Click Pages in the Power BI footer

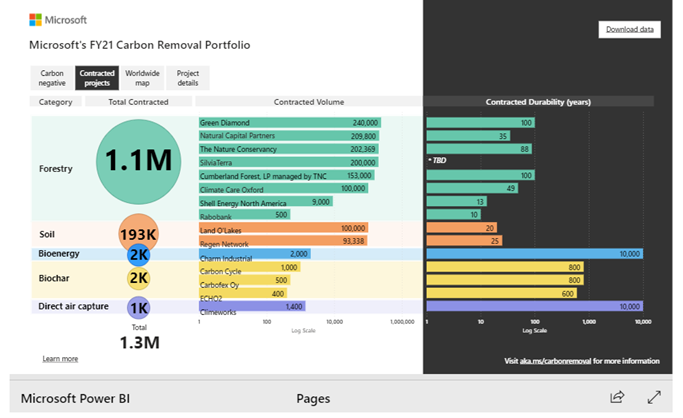click(x=313, y=398)
